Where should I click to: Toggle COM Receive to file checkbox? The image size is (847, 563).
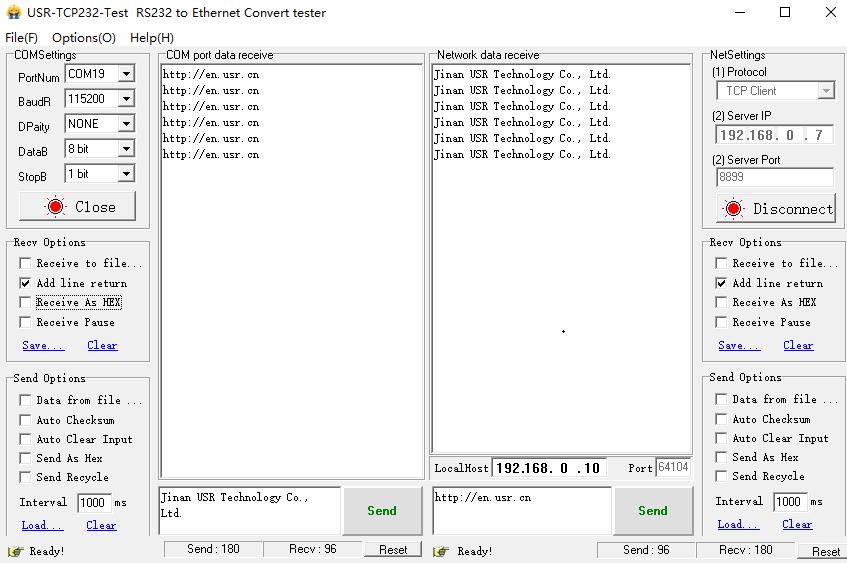(x=25, y=263)
